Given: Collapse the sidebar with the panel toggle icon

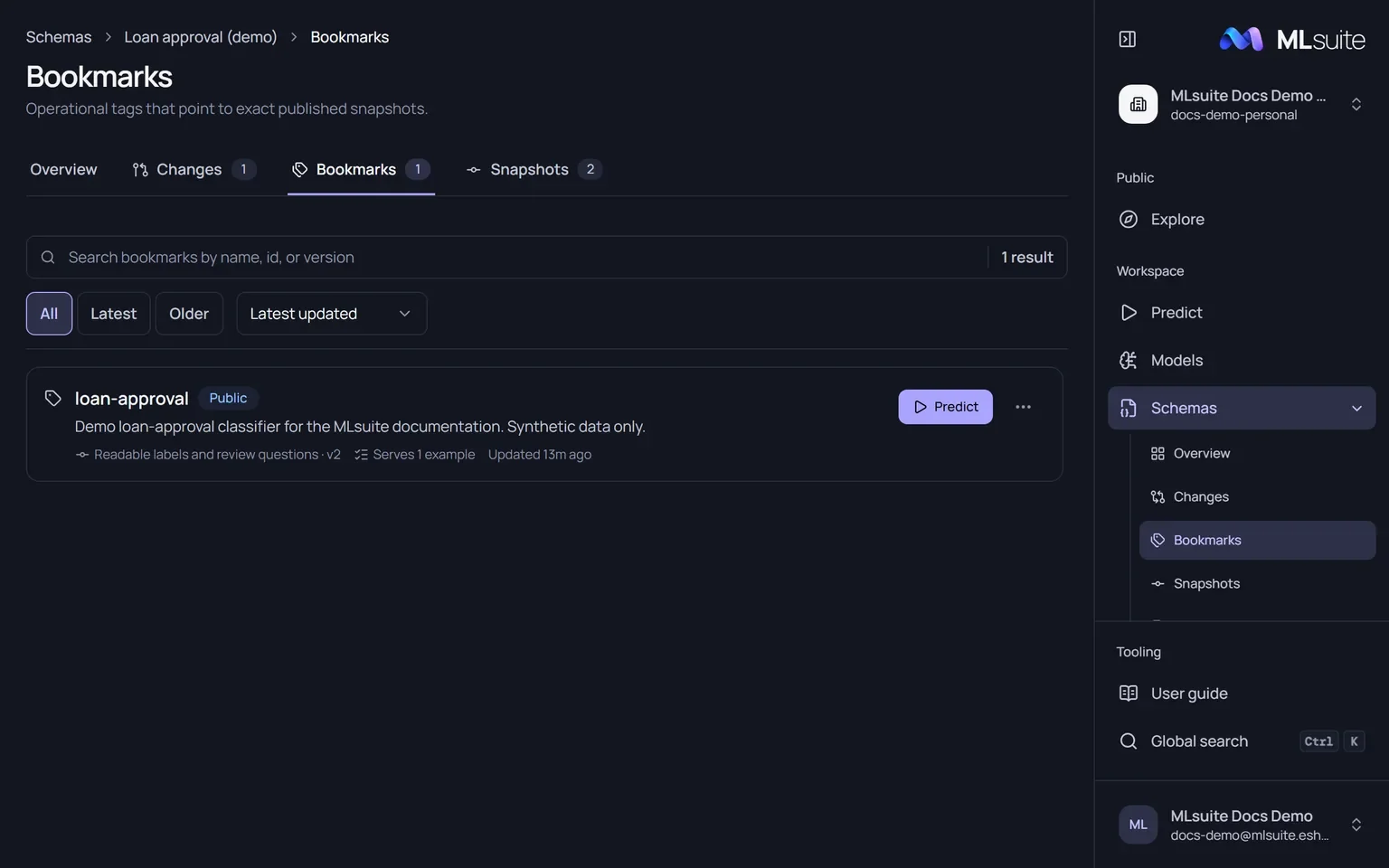Looking at the screenshot, I should click(1128, 39).
